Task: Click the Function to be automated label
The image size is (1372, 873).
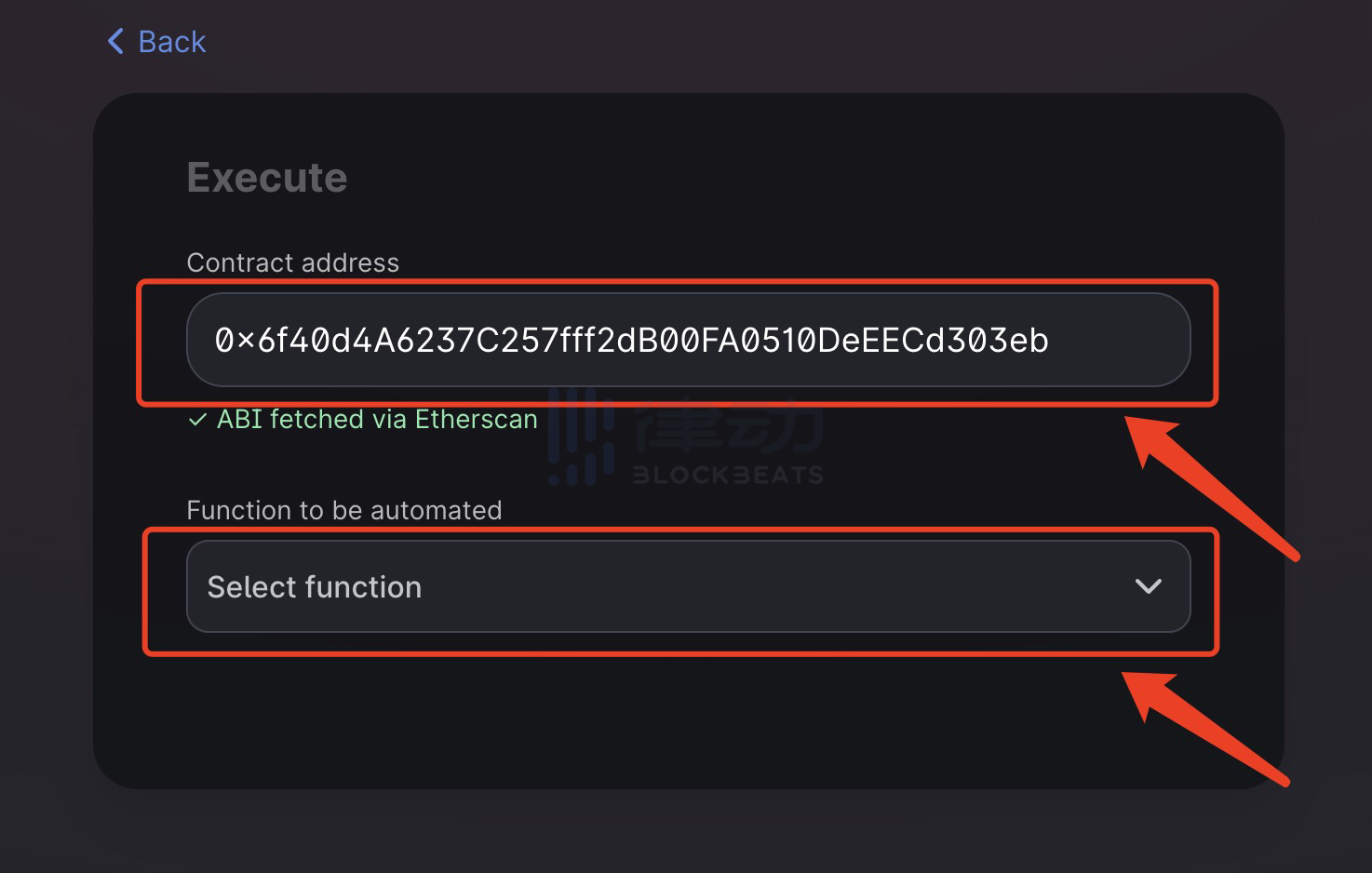Action: pyautogui.click(x=343, y=510)
